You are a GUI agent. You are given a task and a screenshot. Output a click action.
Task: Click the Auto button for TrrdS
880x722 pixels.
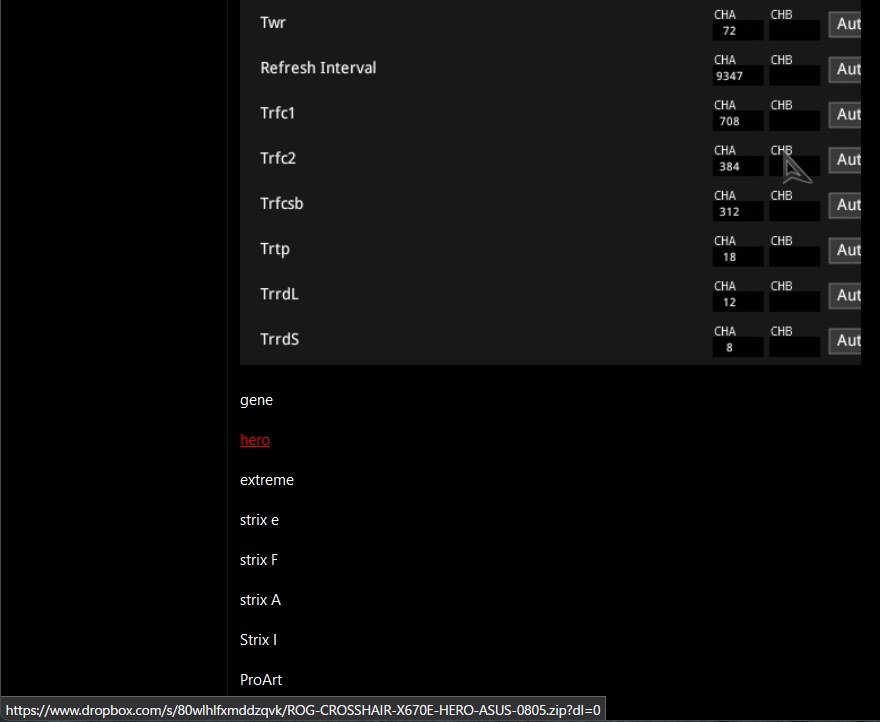845,341
